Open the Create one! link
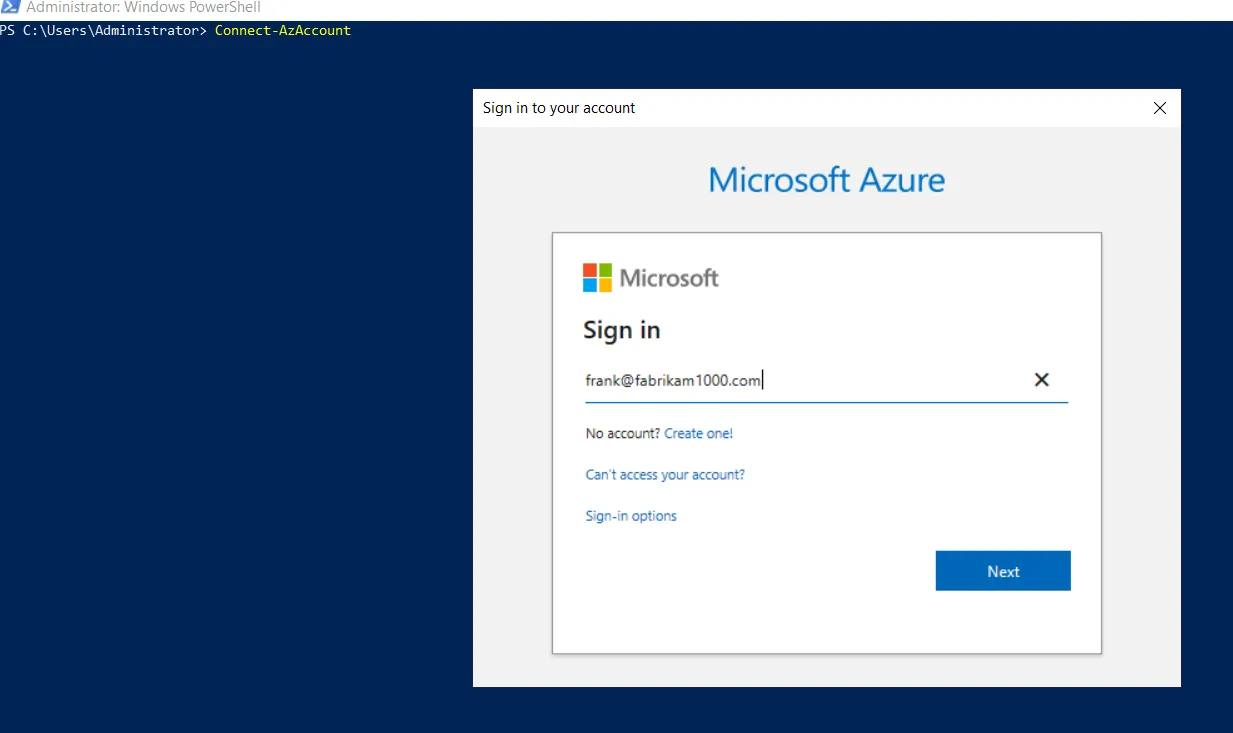 pos(698,434)
